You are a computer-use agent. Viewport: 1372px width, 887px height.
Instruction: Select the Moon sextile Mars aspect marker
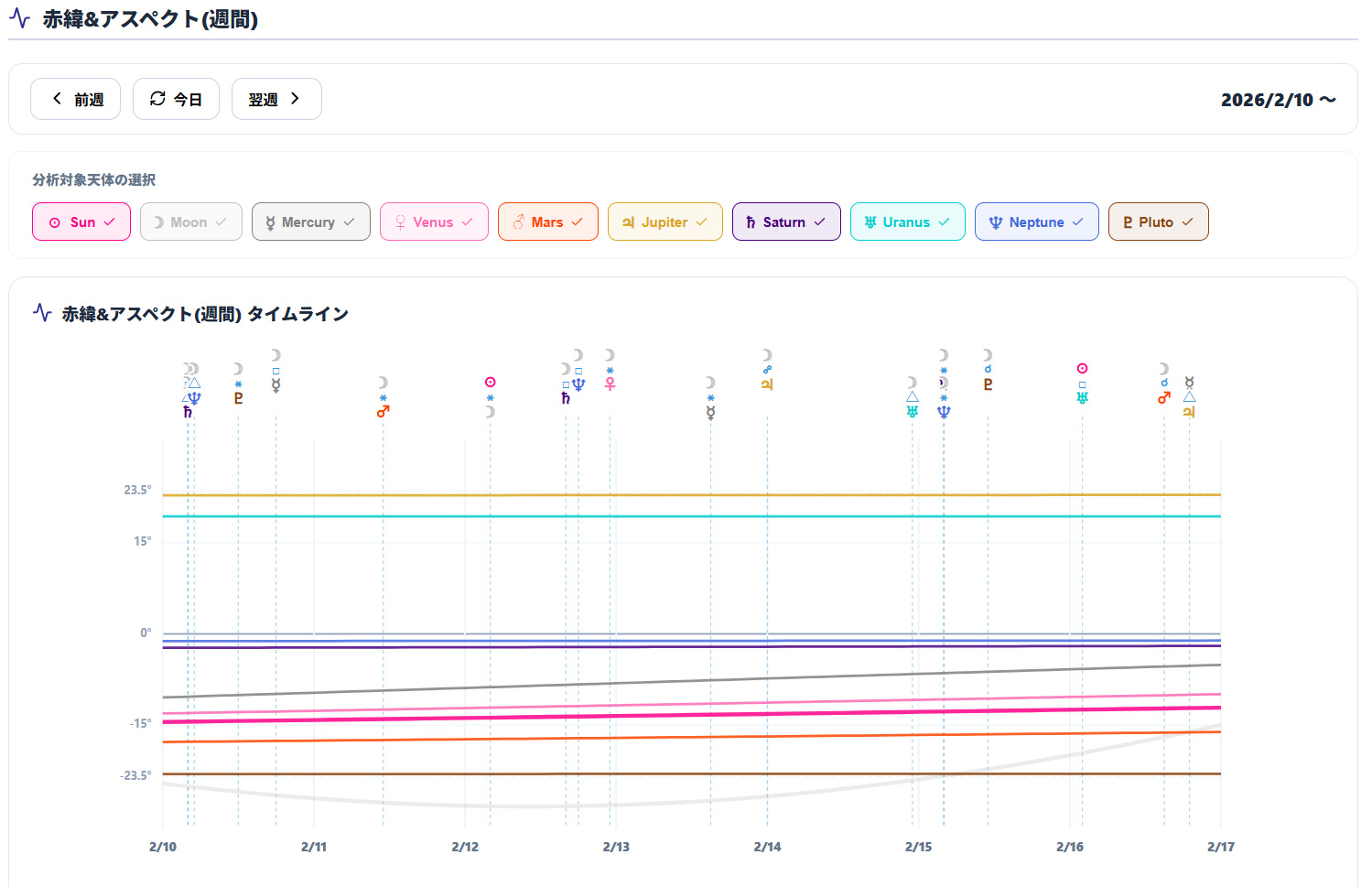tap(383, 397)
